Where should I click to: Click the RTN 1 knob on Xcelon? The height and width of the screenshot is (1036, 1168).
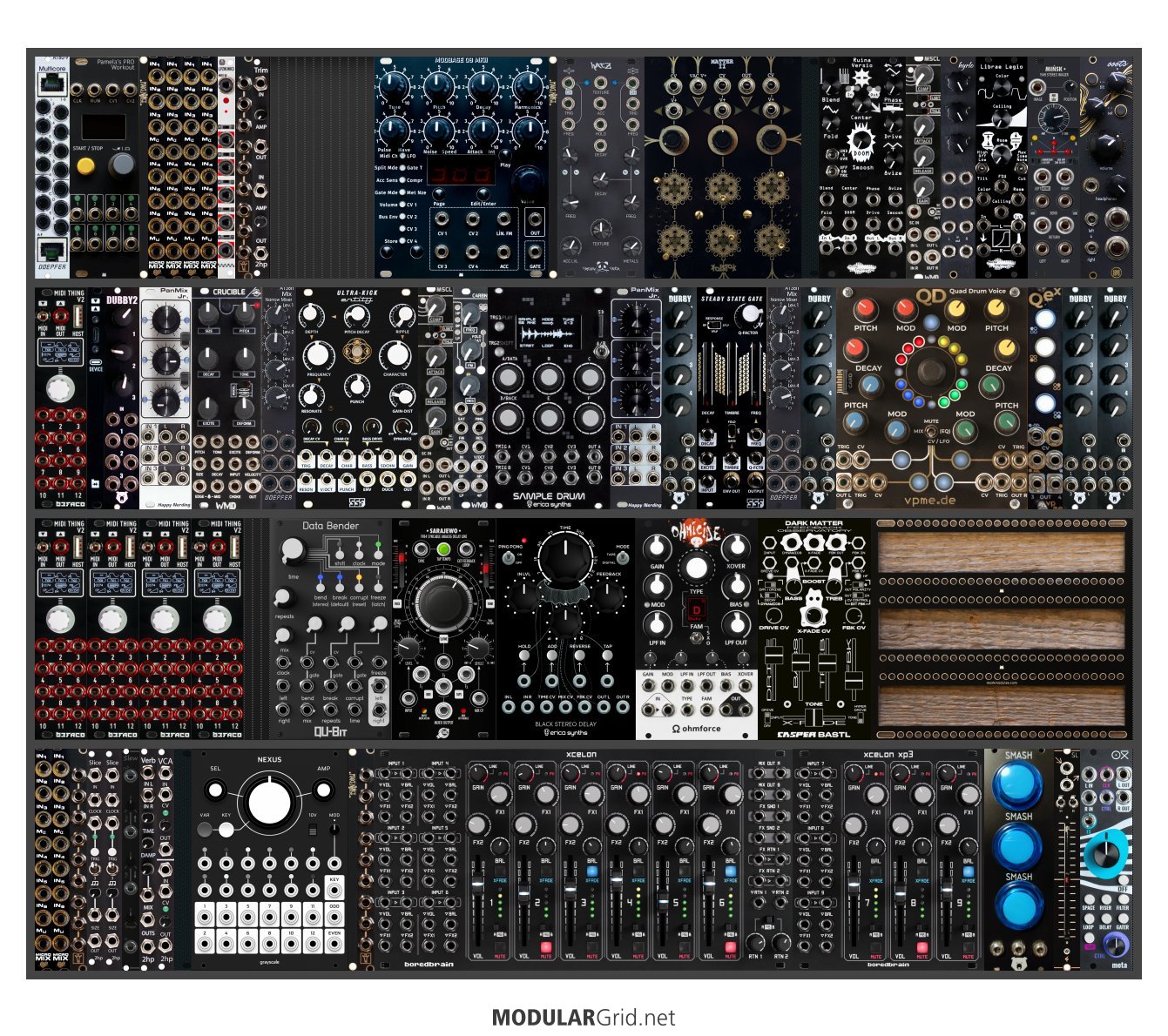pyautogui.click(x=756, y=941)
